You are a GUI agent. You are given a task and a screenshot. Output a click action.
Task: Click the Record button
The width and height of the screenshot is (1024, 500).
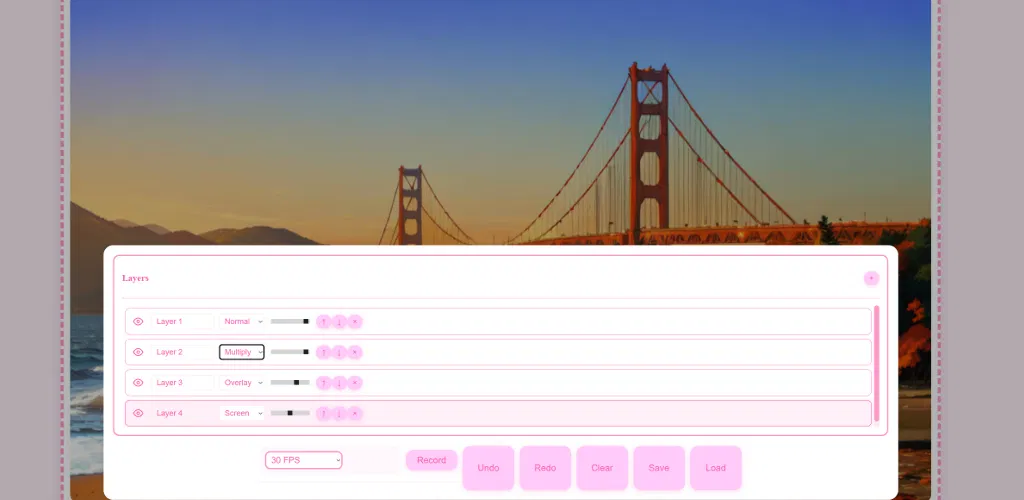[431, 460]
